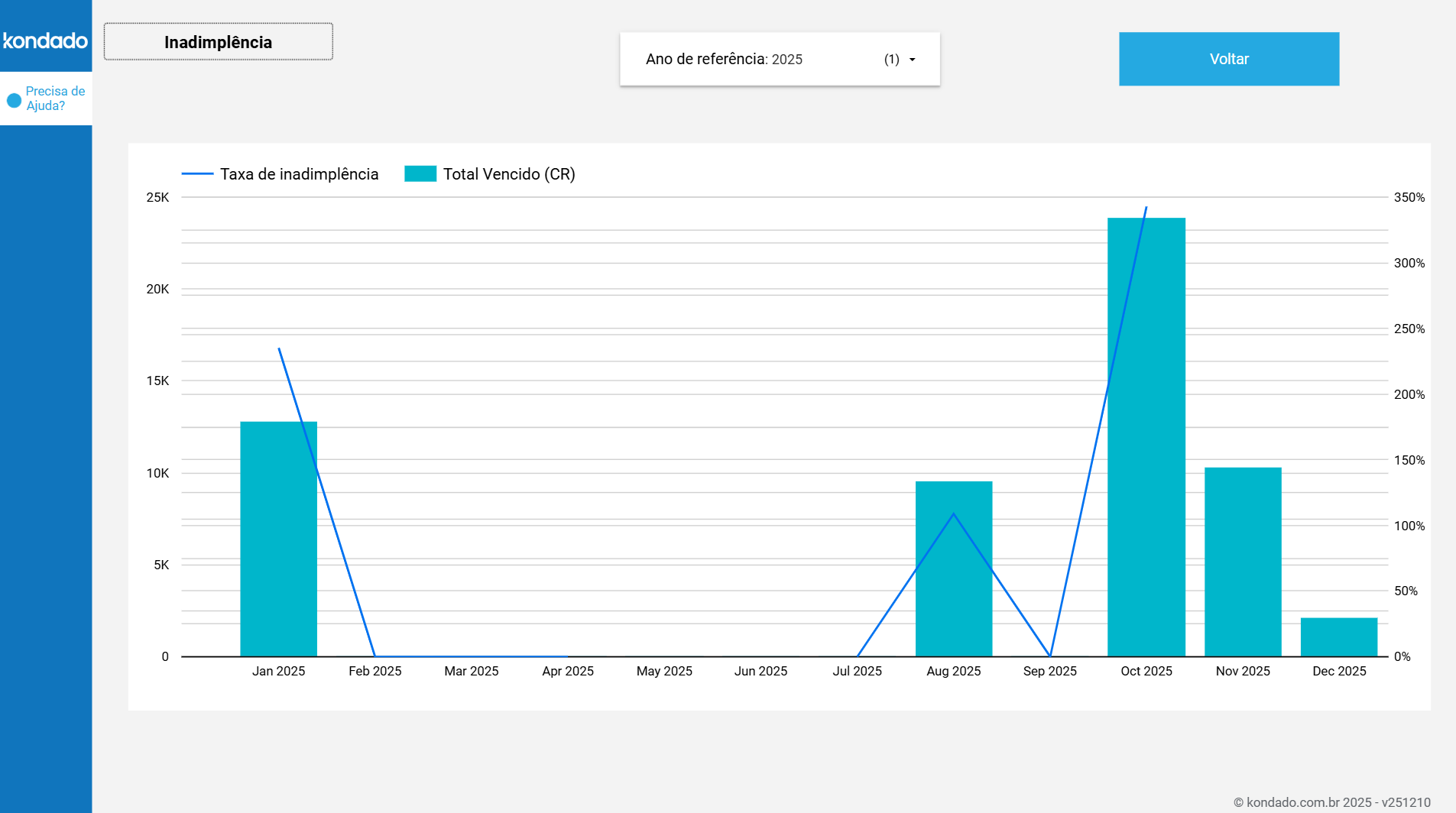Click the line peak above Aug 2025
The height and width of the screenshot is (813, 1456).
tap(953, 513)
